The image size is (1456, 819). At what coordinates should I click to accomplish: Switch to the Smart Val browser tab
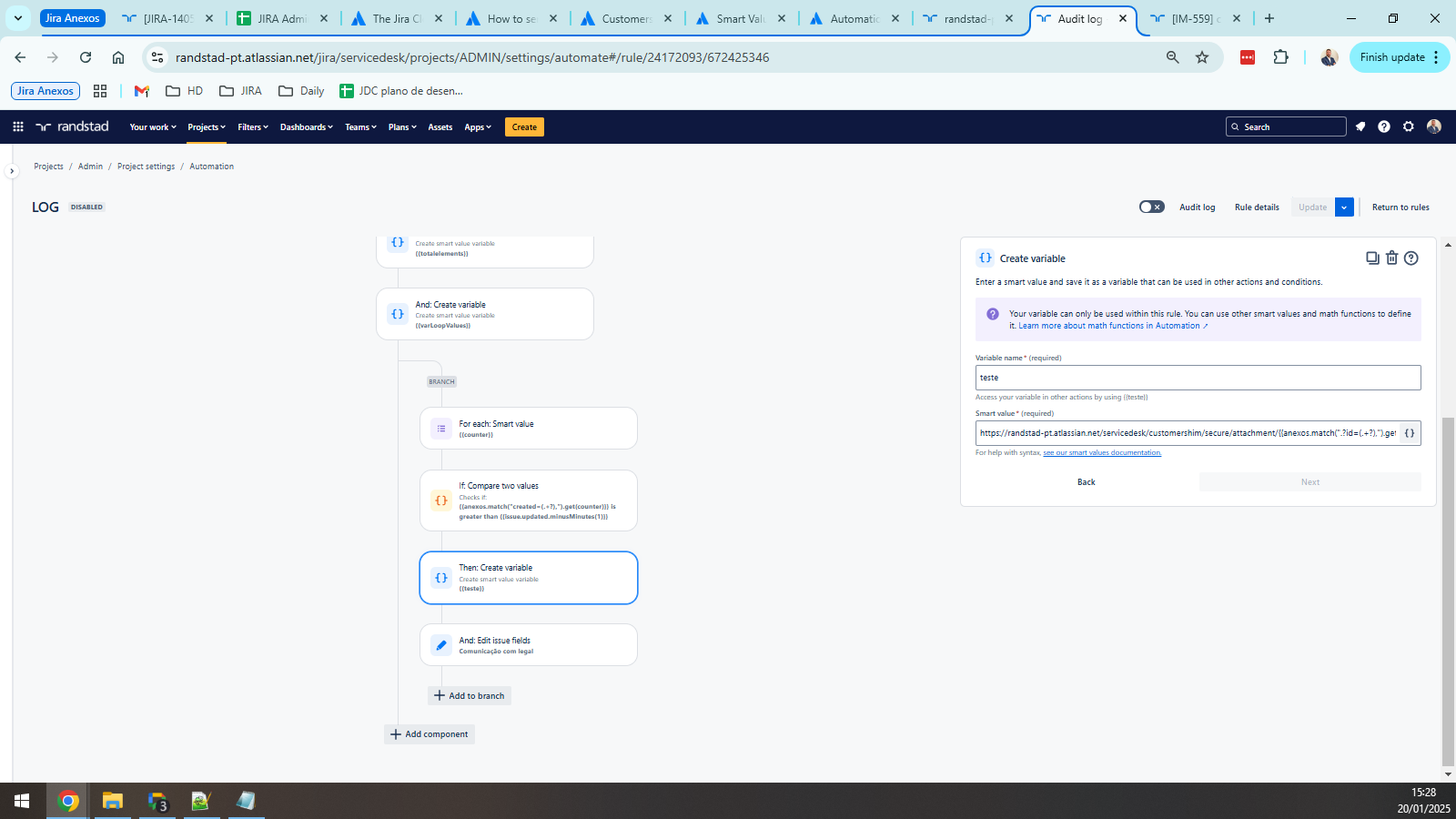click(741, 18)
